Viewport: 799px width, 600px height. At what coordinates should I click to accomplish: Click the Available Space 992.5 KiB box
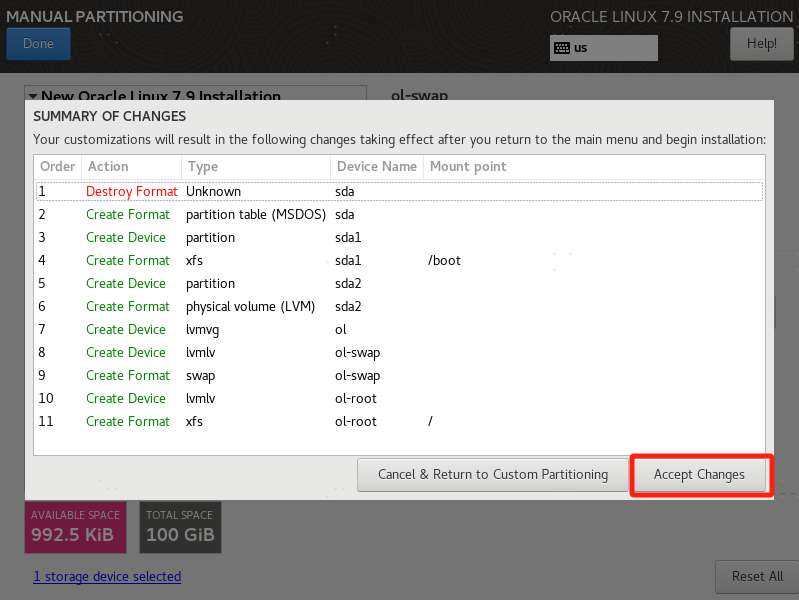76,527
